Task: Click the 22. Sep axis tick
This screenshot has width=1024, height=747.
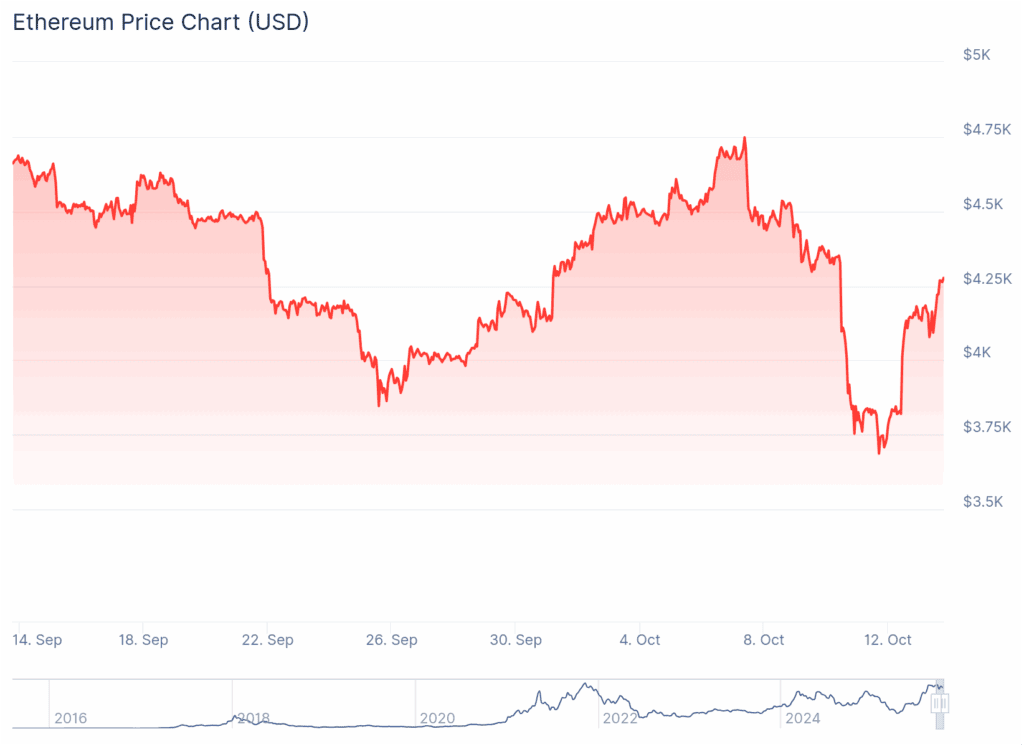Action: pos(268,640)
